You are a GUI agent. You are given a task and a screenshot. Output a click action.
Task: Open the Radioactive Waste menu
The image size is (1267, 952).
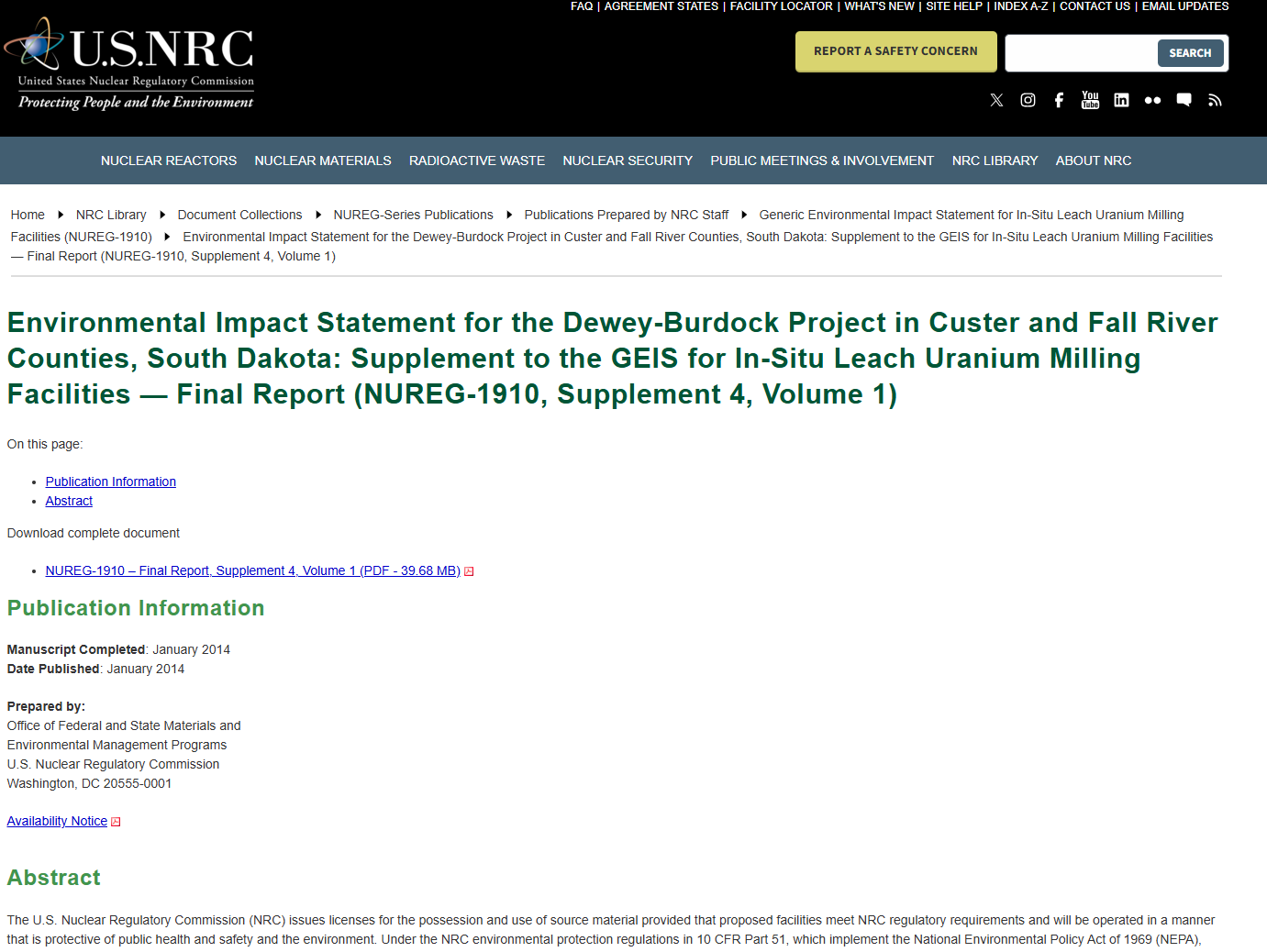[476, 161]
